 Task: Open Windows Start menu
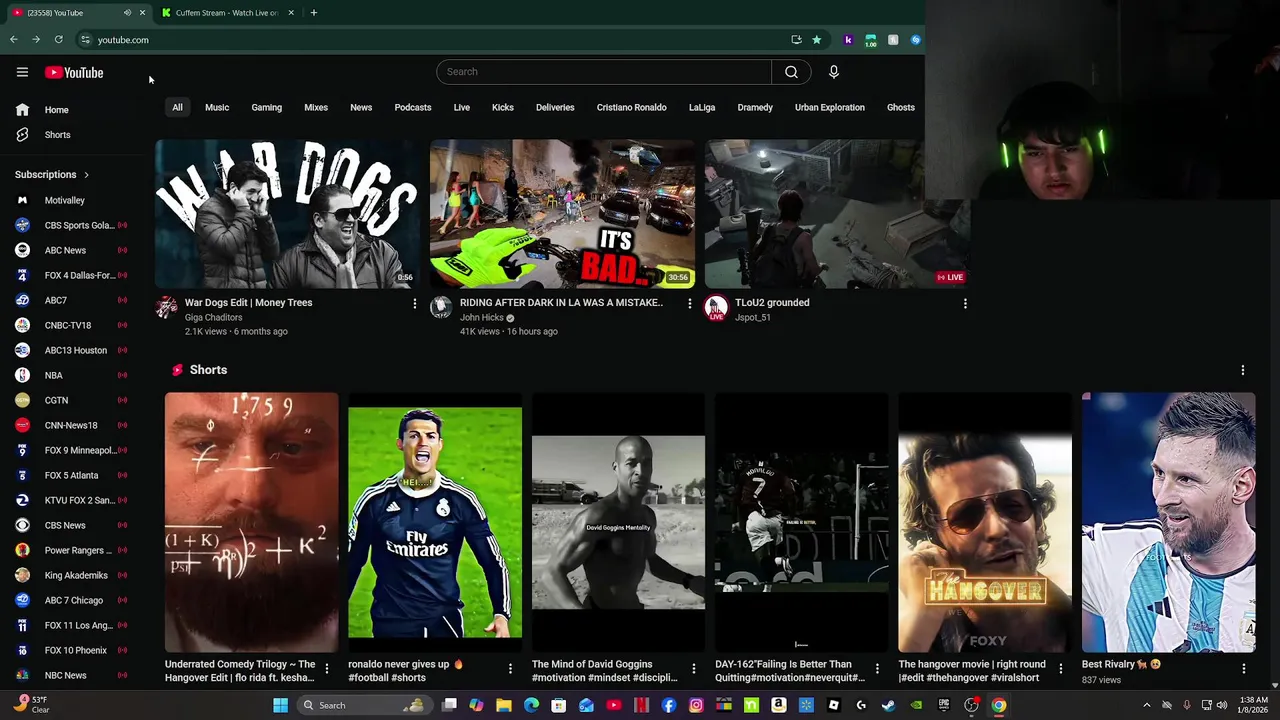(x=281, y=705)
